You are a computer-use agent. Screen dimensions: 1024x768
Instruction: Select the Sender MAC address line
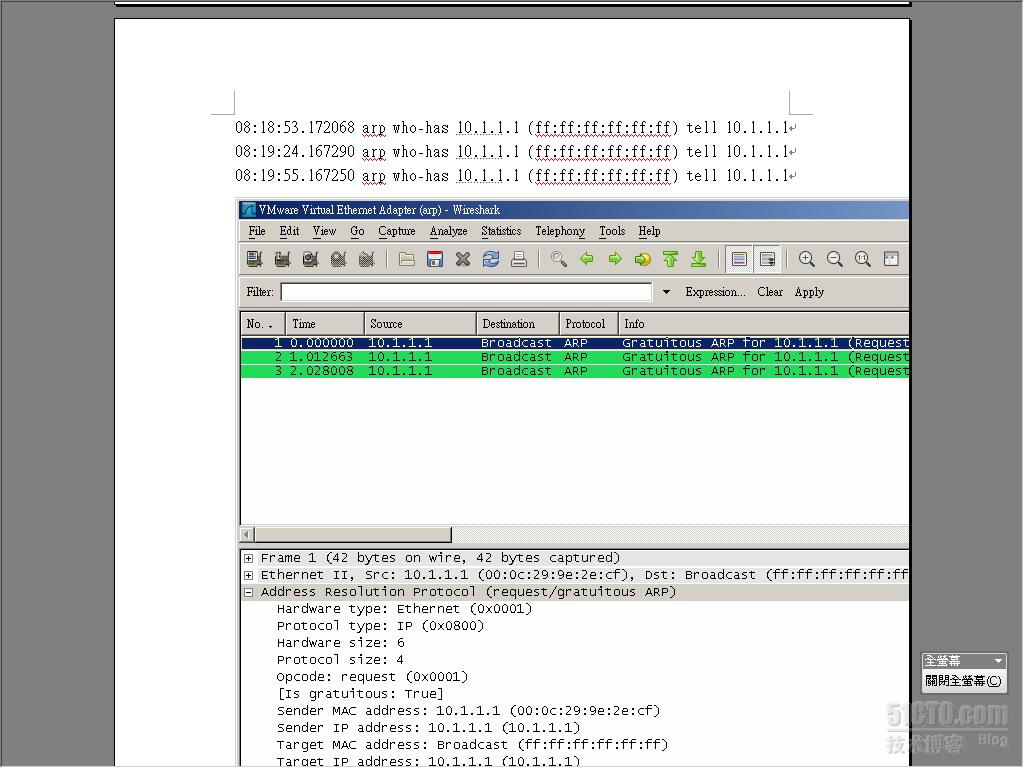pyautogui.click(x=468, y=711)
